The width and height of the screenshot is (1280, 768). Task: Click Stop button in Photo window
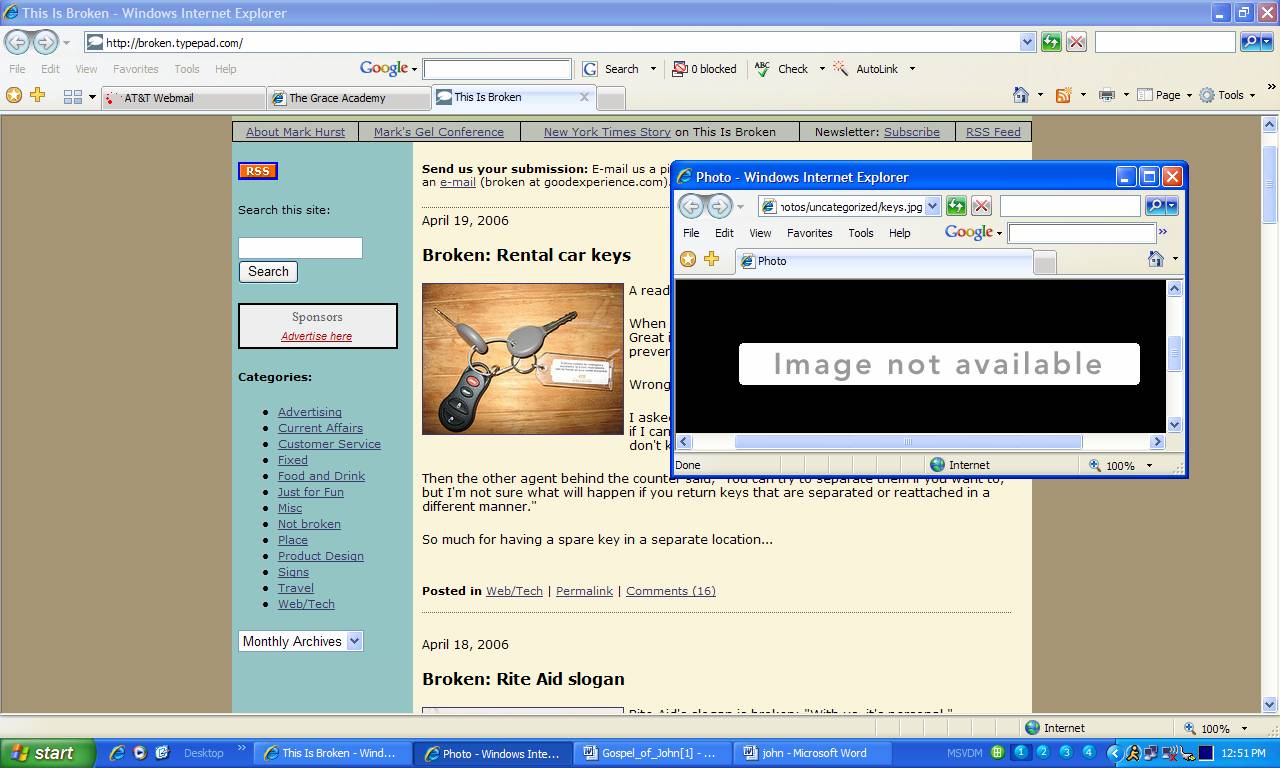coord(981,206)
